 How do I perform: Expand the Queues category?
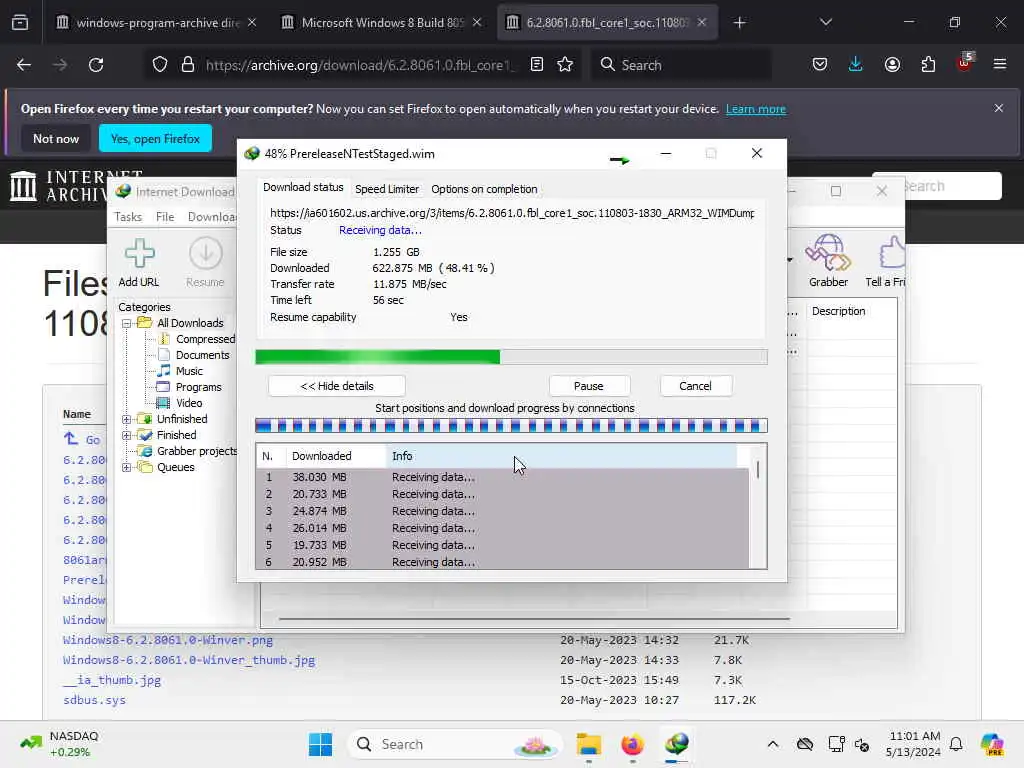(x=127, y=468)
